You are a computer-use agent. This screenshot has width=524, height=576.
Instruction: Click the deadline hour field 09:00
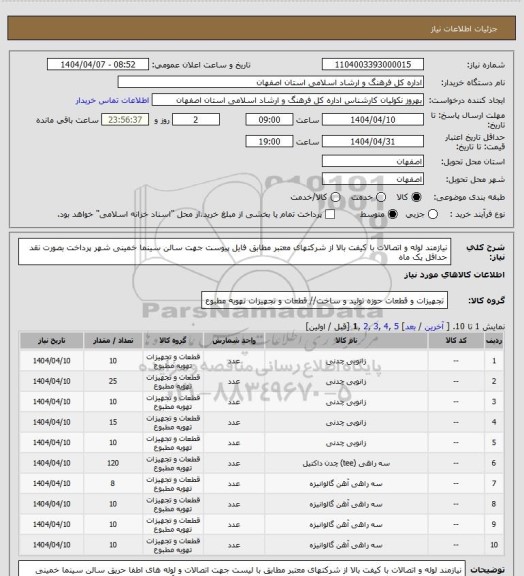tap(269, 120)
